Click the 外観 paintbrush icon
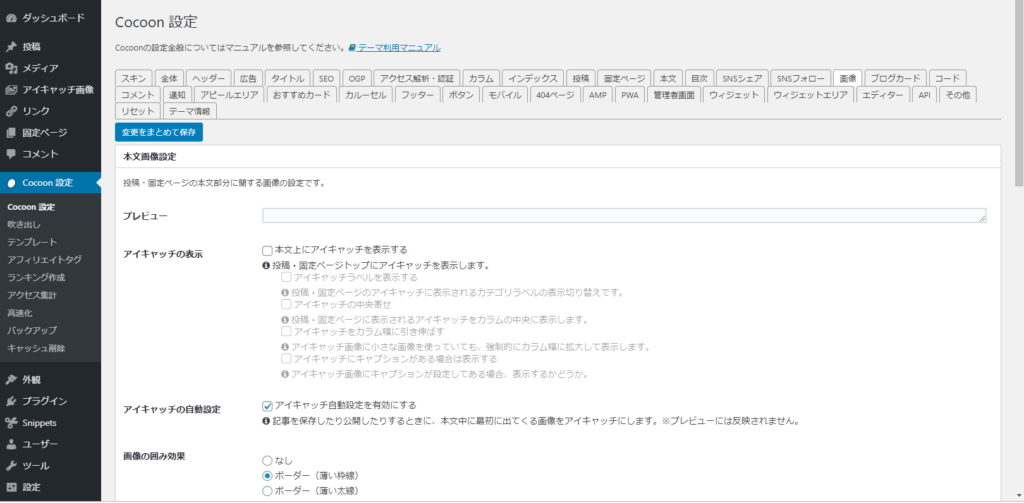The image size is (1024, 503). tap(11, 380)
